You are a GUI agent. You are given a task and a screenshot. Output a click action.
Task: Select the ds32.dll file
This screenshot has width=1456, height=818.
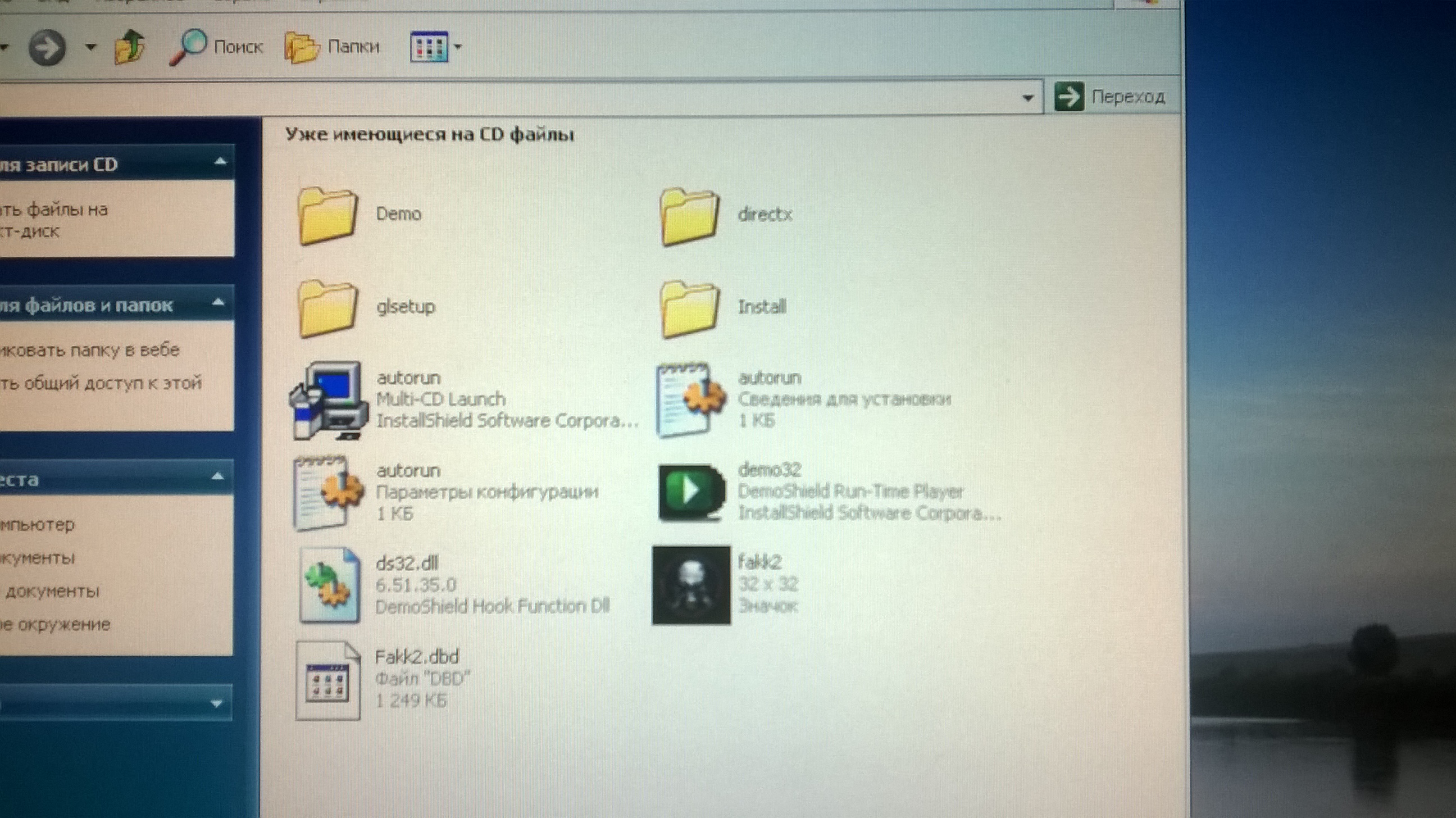pyautogui.click(x=330, y=585)
